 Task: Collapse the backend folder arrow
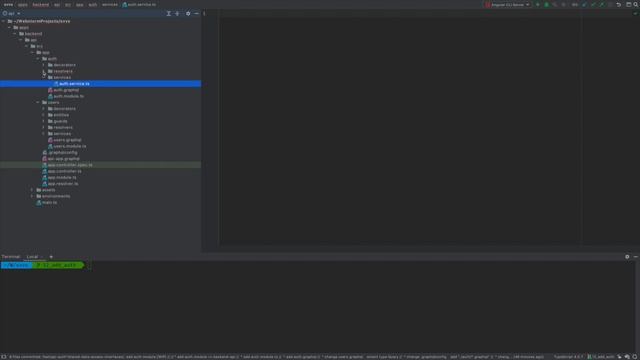(x=15, y=34)
